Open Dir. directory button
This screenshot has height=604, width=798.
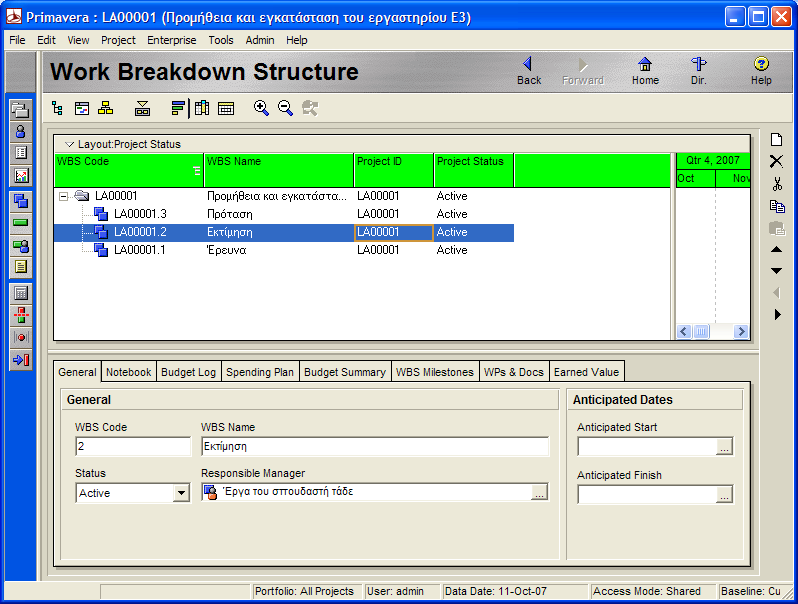click(x=699, y=71)
